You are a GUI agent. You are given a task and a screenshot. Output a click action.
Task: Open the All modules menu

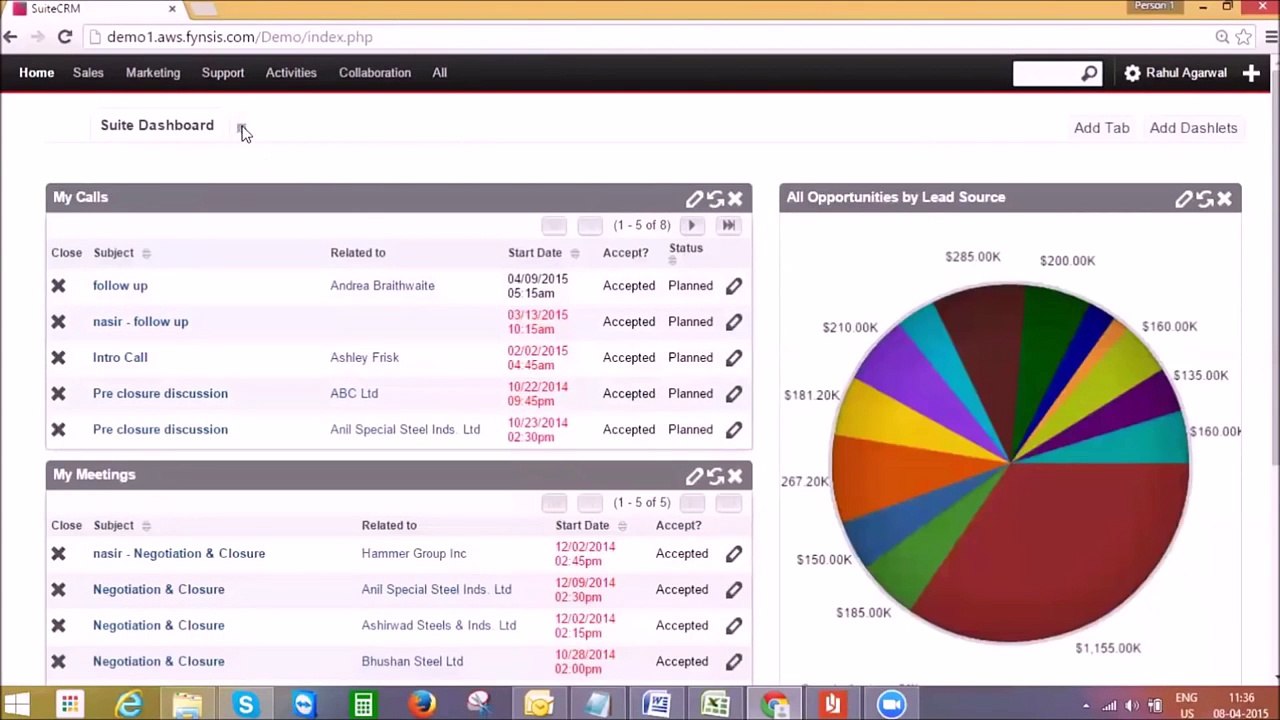coord(439,73)
